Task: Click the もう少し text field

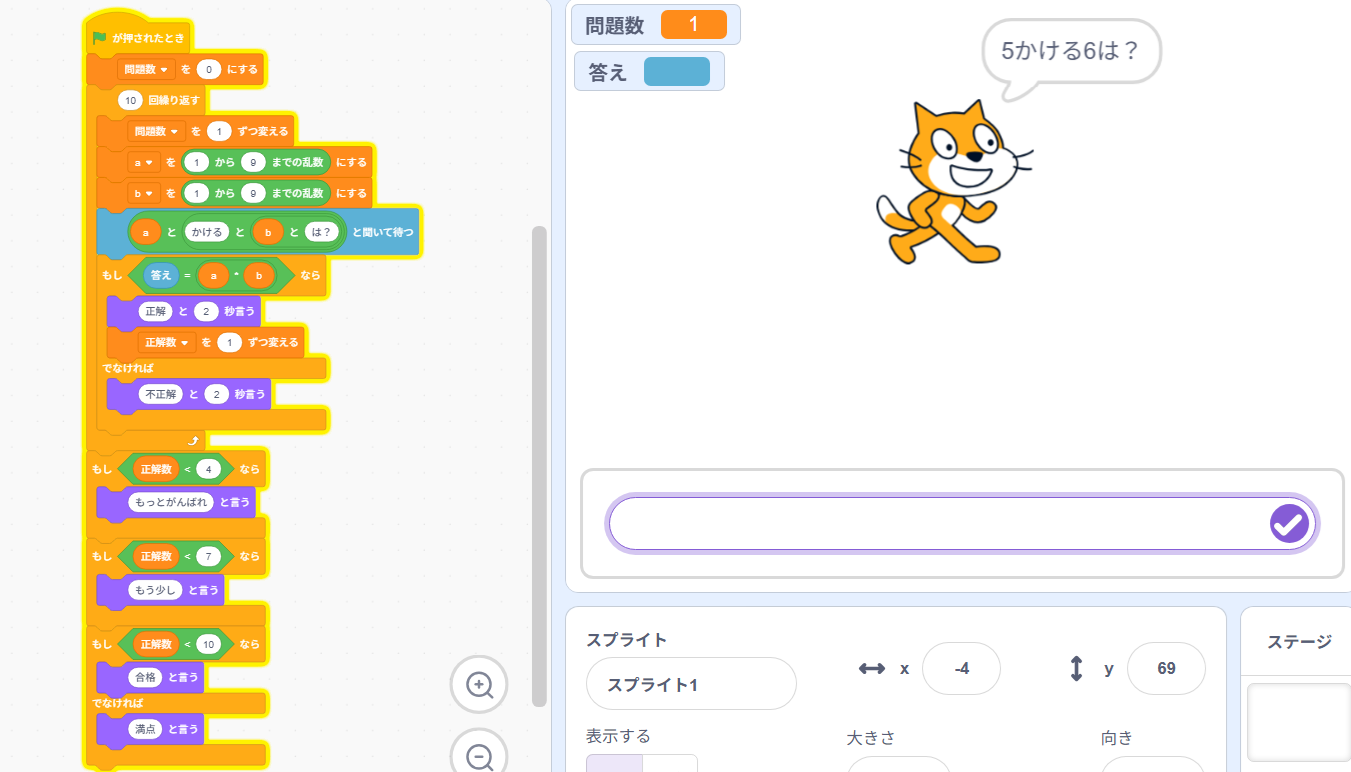Action: 155,590
